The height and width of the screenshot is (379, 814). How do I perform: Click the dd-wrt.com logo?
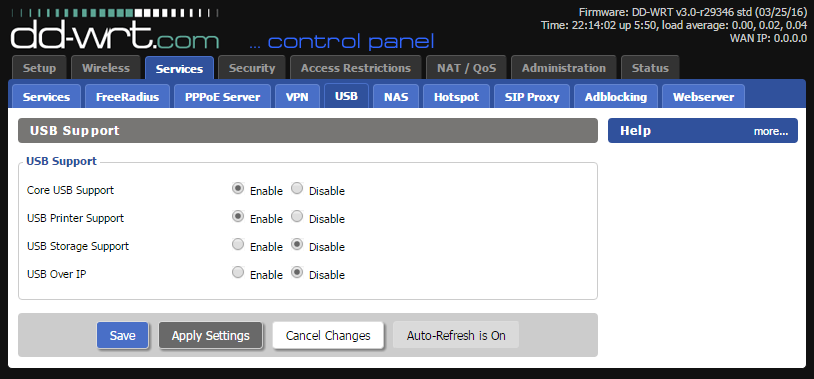[115, 30]
